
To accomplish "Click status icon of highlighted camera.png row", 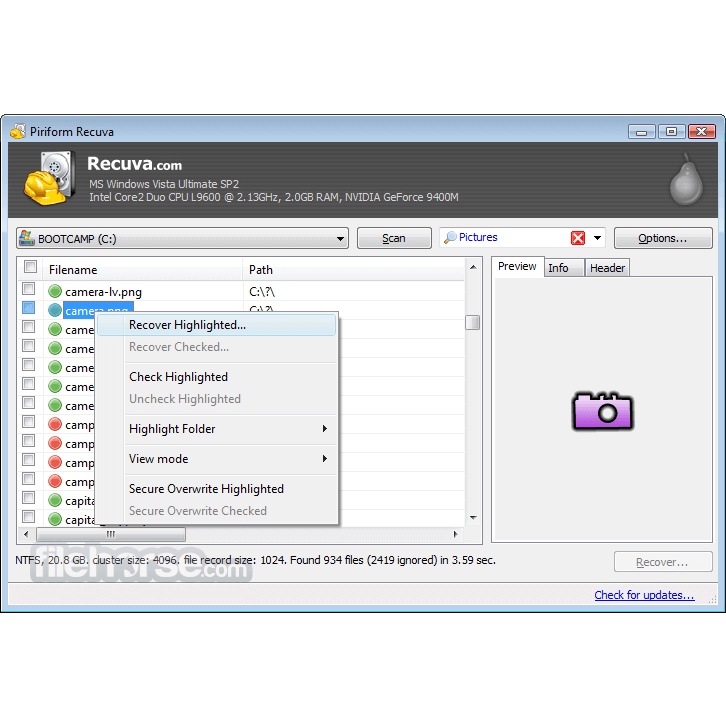I will click(55, 311).
